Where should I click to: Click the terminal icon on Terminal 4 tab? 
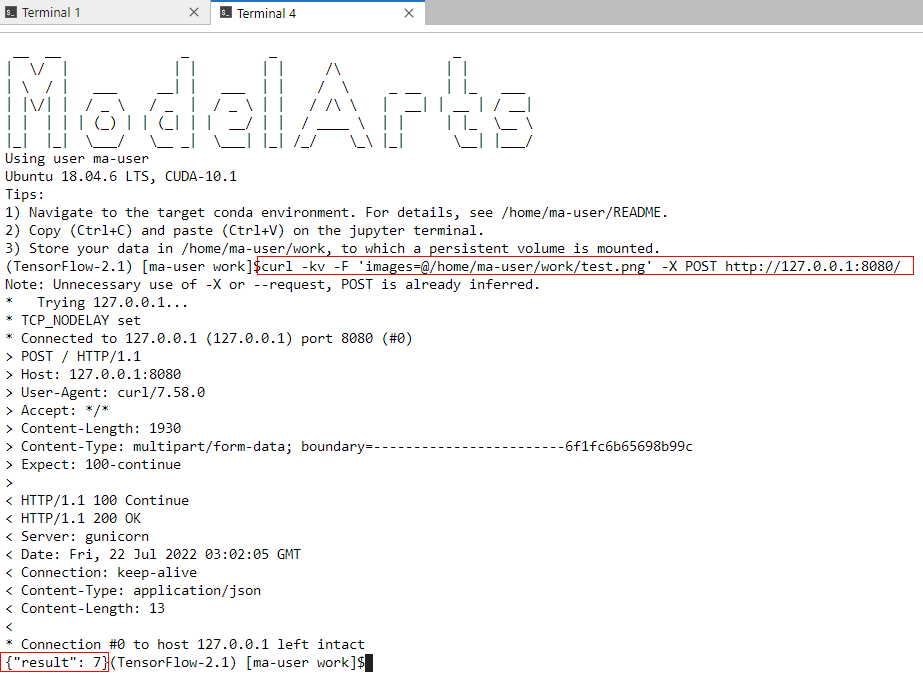click(x=225, y=13)
